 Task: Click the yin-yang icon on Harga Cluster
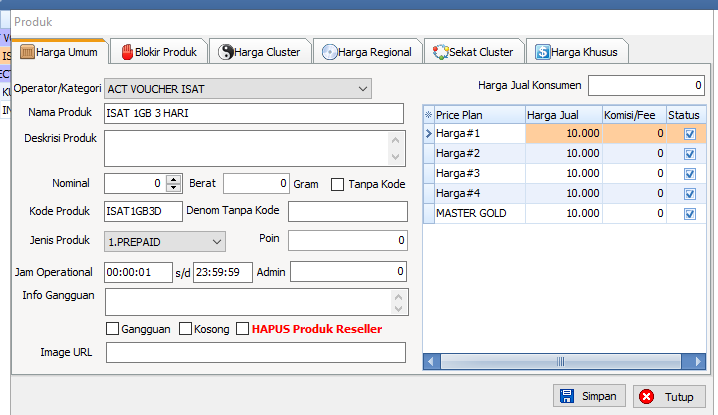[226, 52]
